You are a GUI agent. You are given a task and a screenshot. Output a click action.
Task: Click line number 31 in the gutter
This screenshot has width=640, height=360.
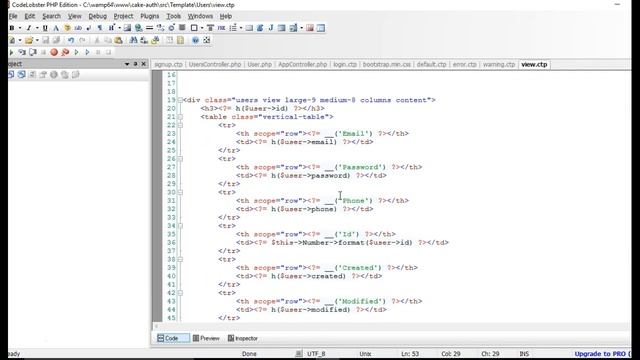click(x=171, y=201)
